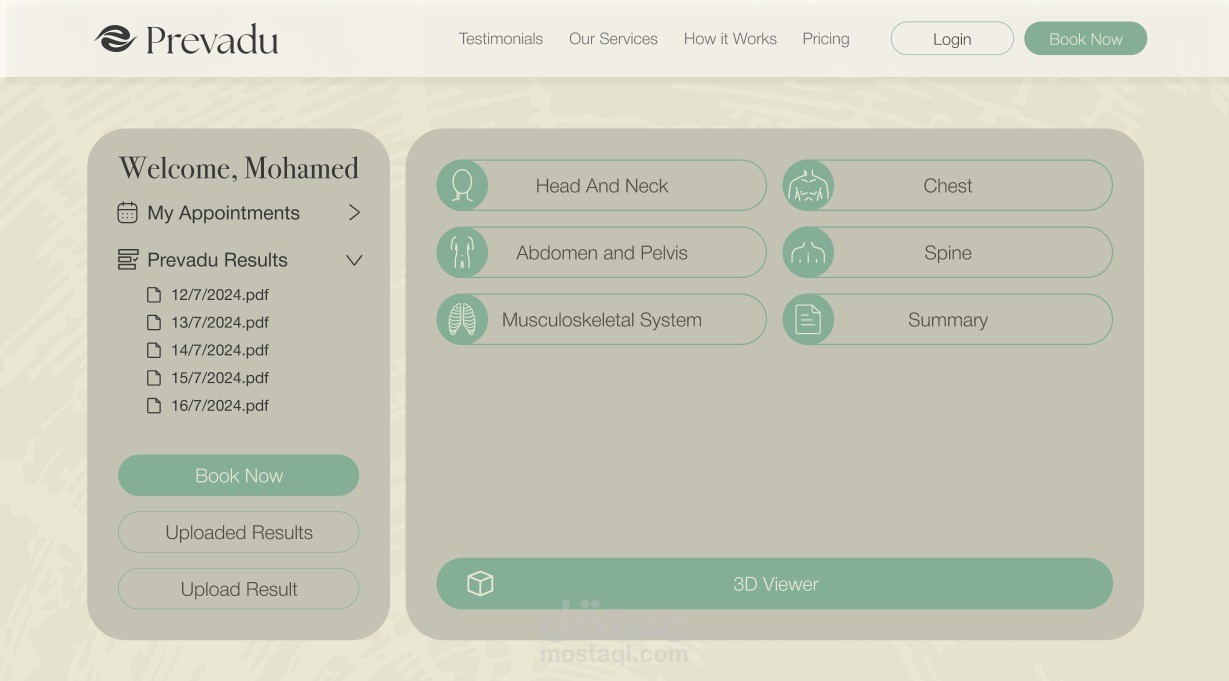1229x681 pixels.
Task: Open the Summary section
Action: pyautogui.click(x=948, y=319)
